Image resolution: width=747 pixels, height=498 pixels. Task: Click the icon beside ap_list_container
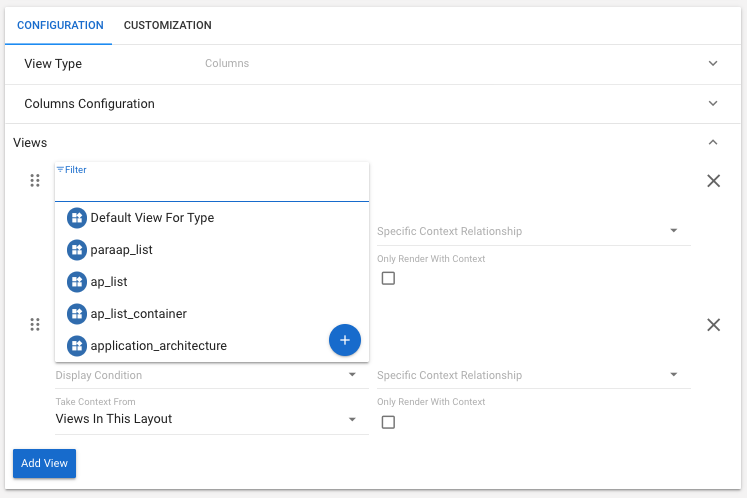[77, 314]
